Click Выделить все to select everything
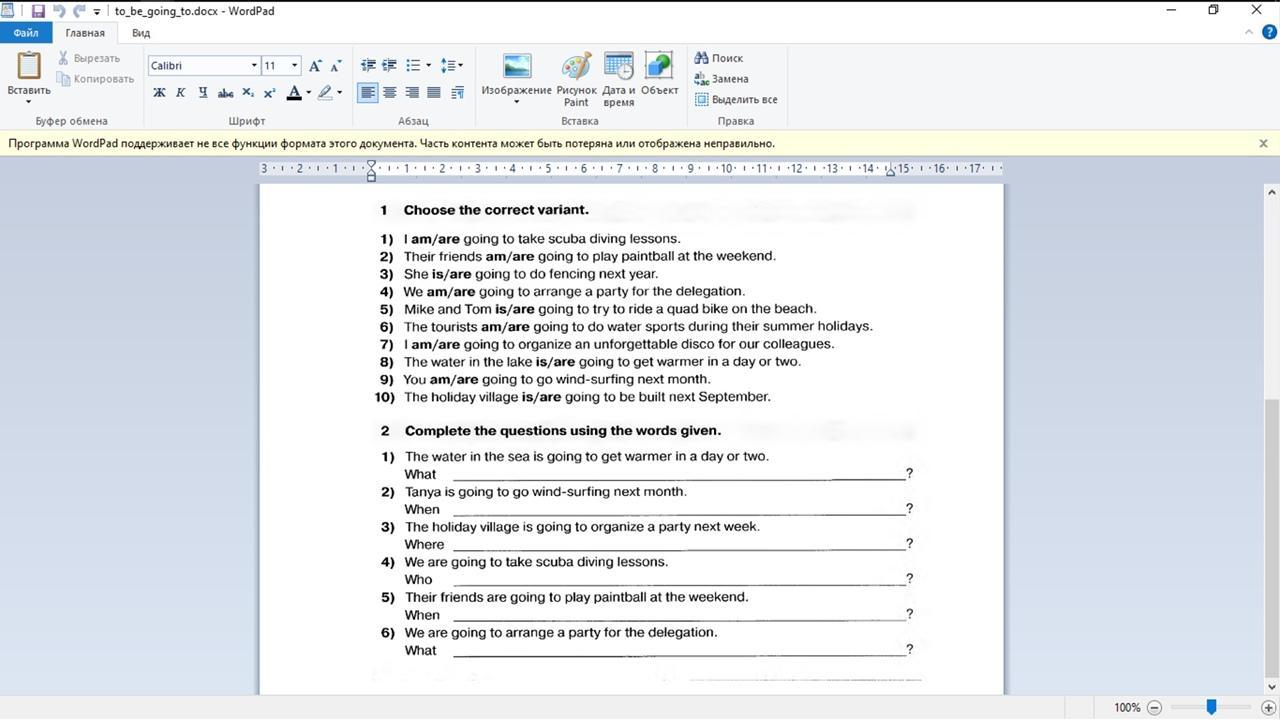Image resolution: width=1280 pixels, height=720 pixels. [736, 100]
